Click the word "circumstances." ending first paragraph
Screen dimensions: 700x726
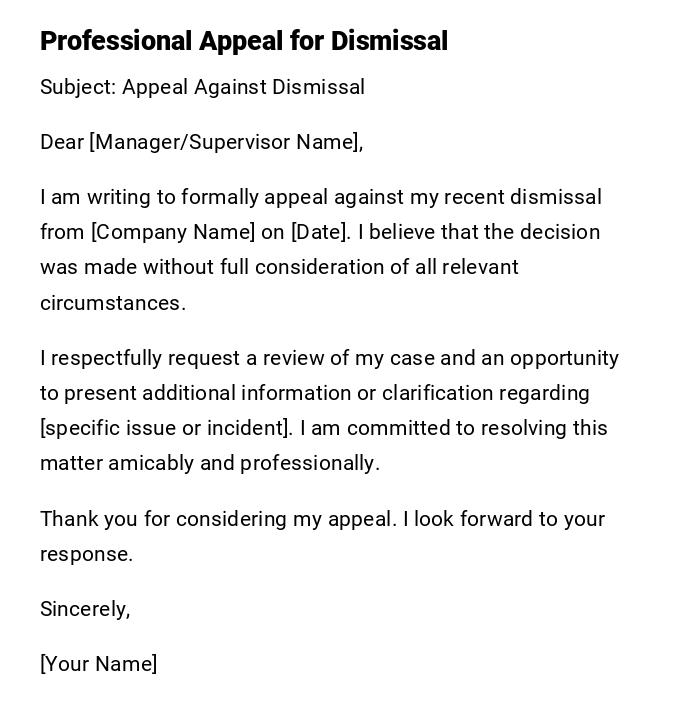pos(113,303)
